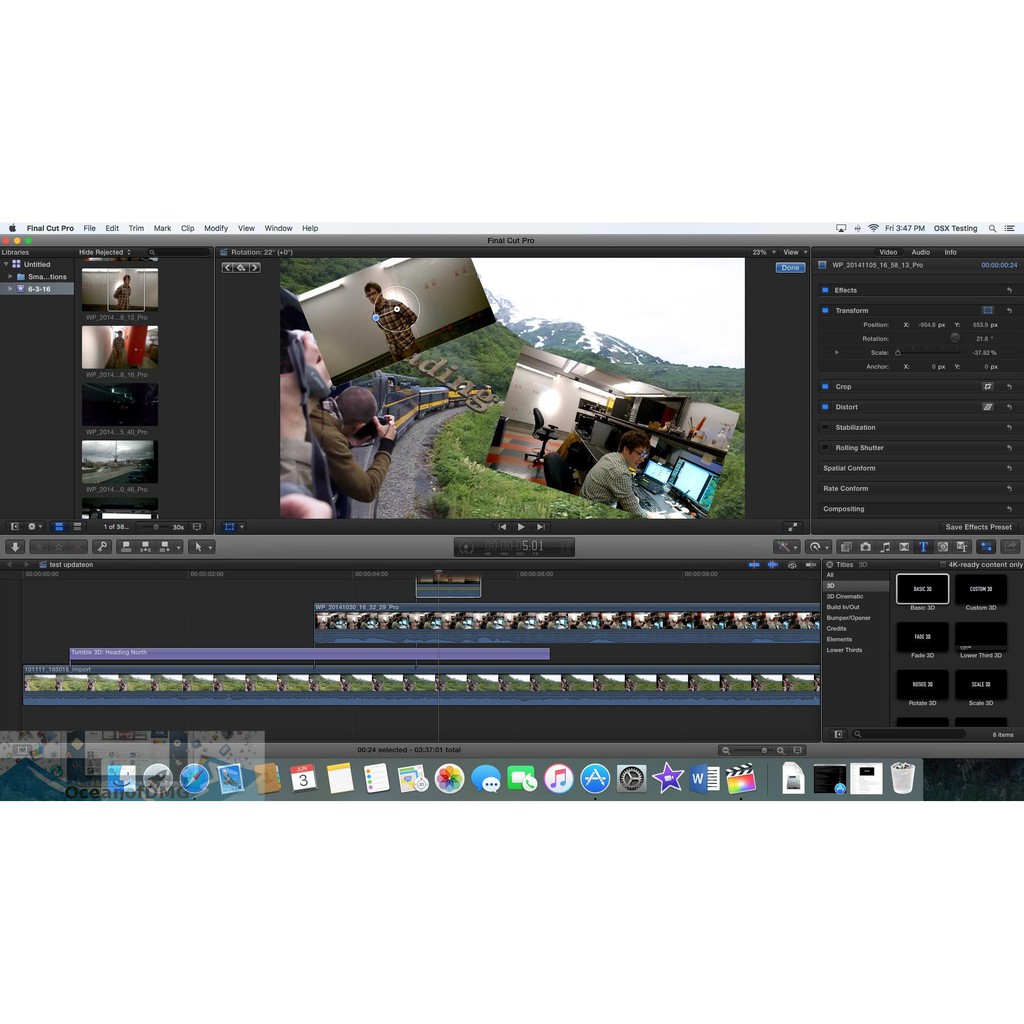Click the Append clip edit icon
Image resolution: width=1024 pixels, height=1024 pixels.
165,547
